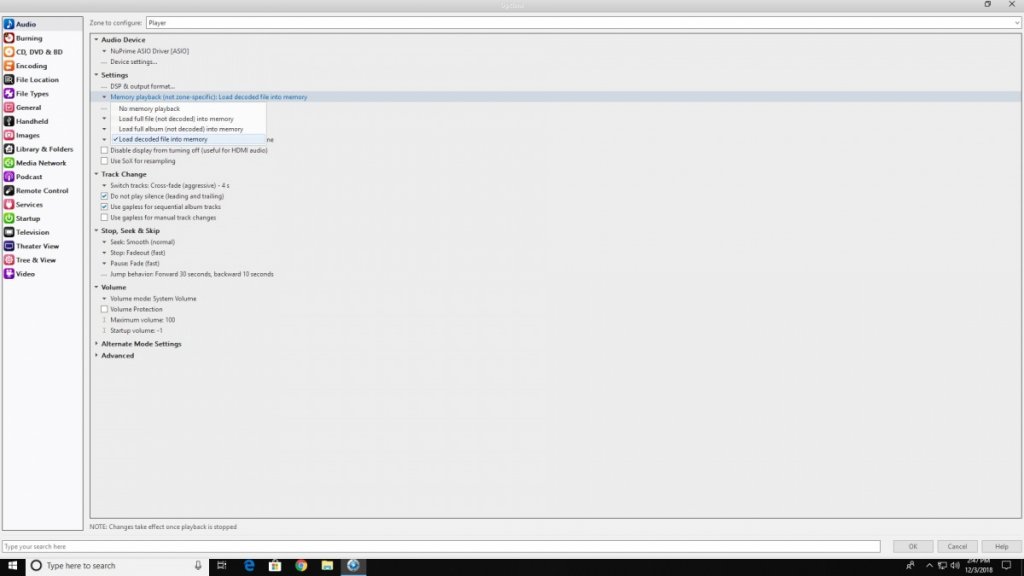Collapse the Audio Device section
This screenshot has height=576, width=1024.
coord(96,40)
